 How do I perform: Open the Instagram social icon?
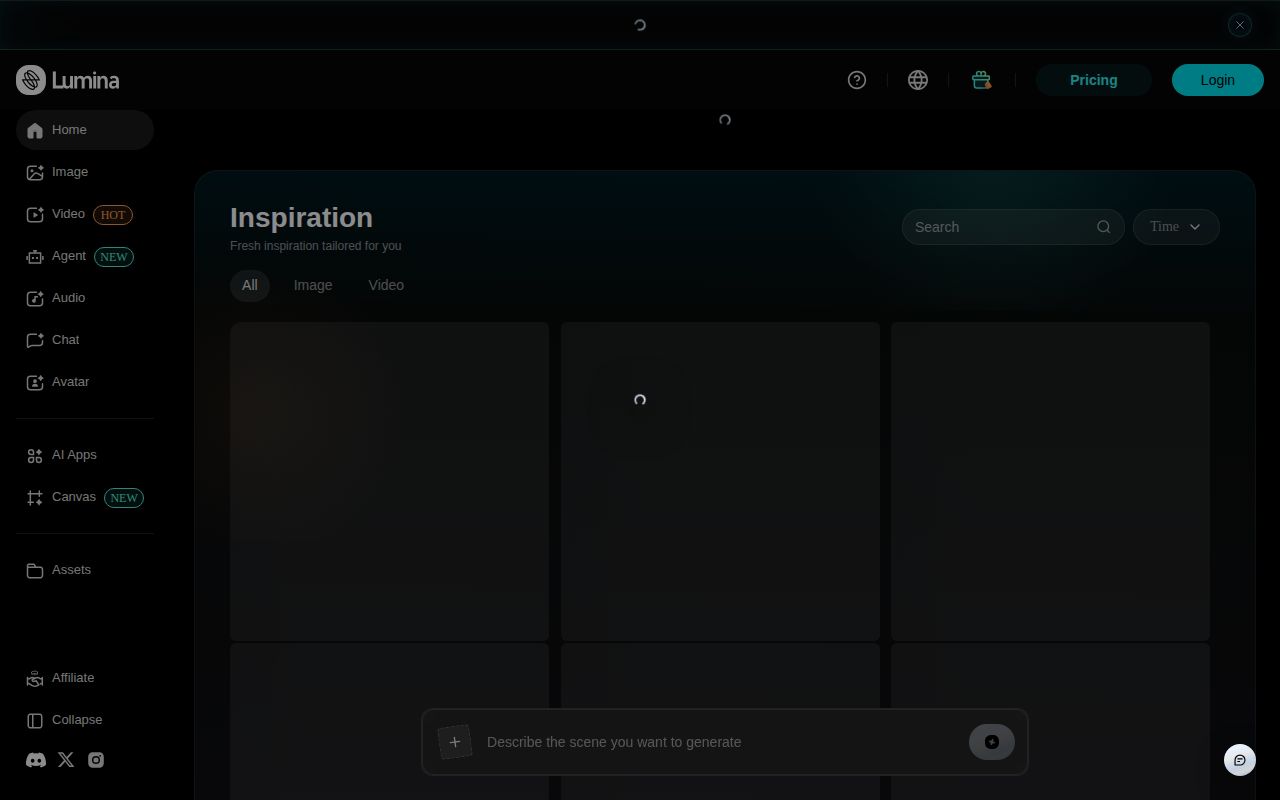96,760
